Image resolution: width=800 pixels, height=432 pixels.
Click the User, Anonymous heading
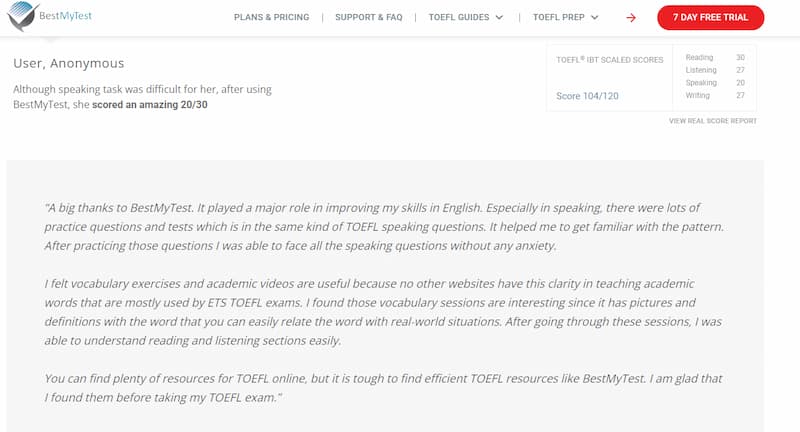pyautogui.click(x=69, y=63)
